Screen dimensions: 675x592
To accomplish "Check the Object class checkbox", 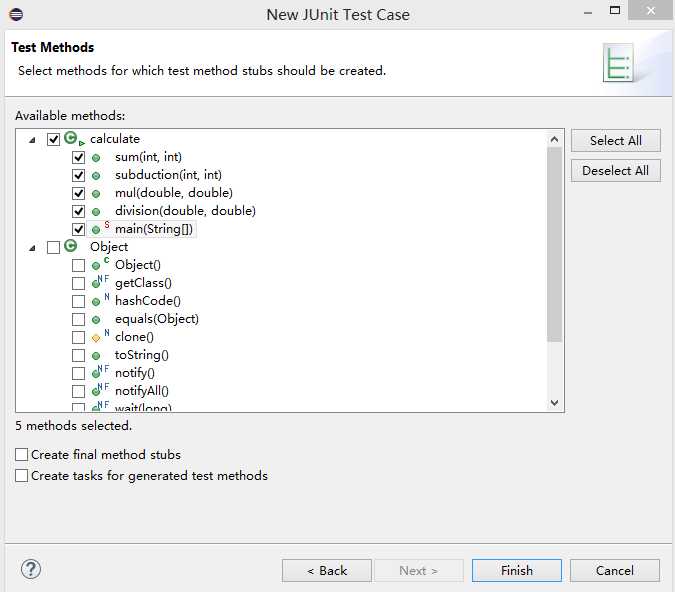I will point(53,248).
